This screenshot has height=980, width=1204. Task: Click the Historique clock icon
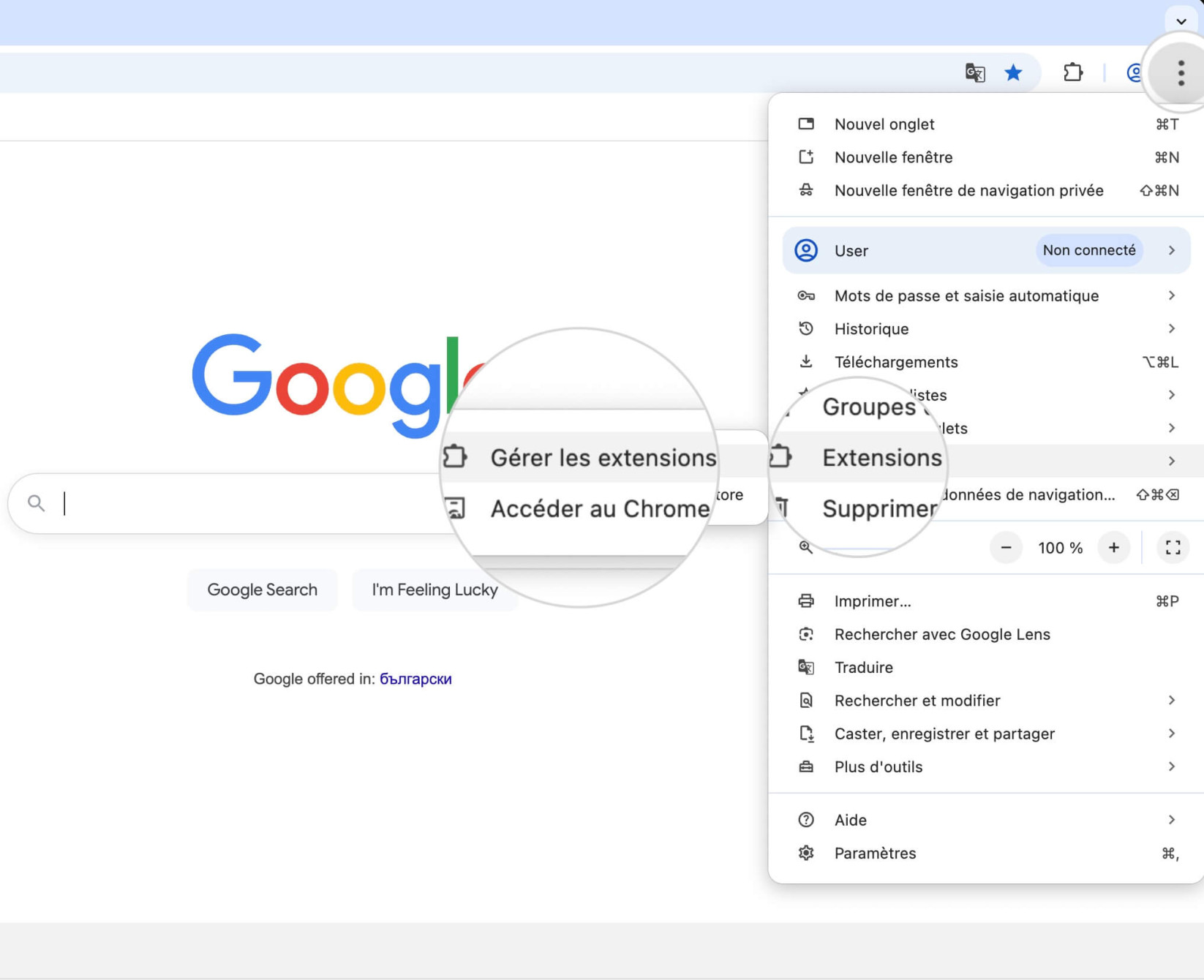coord(806,328)
